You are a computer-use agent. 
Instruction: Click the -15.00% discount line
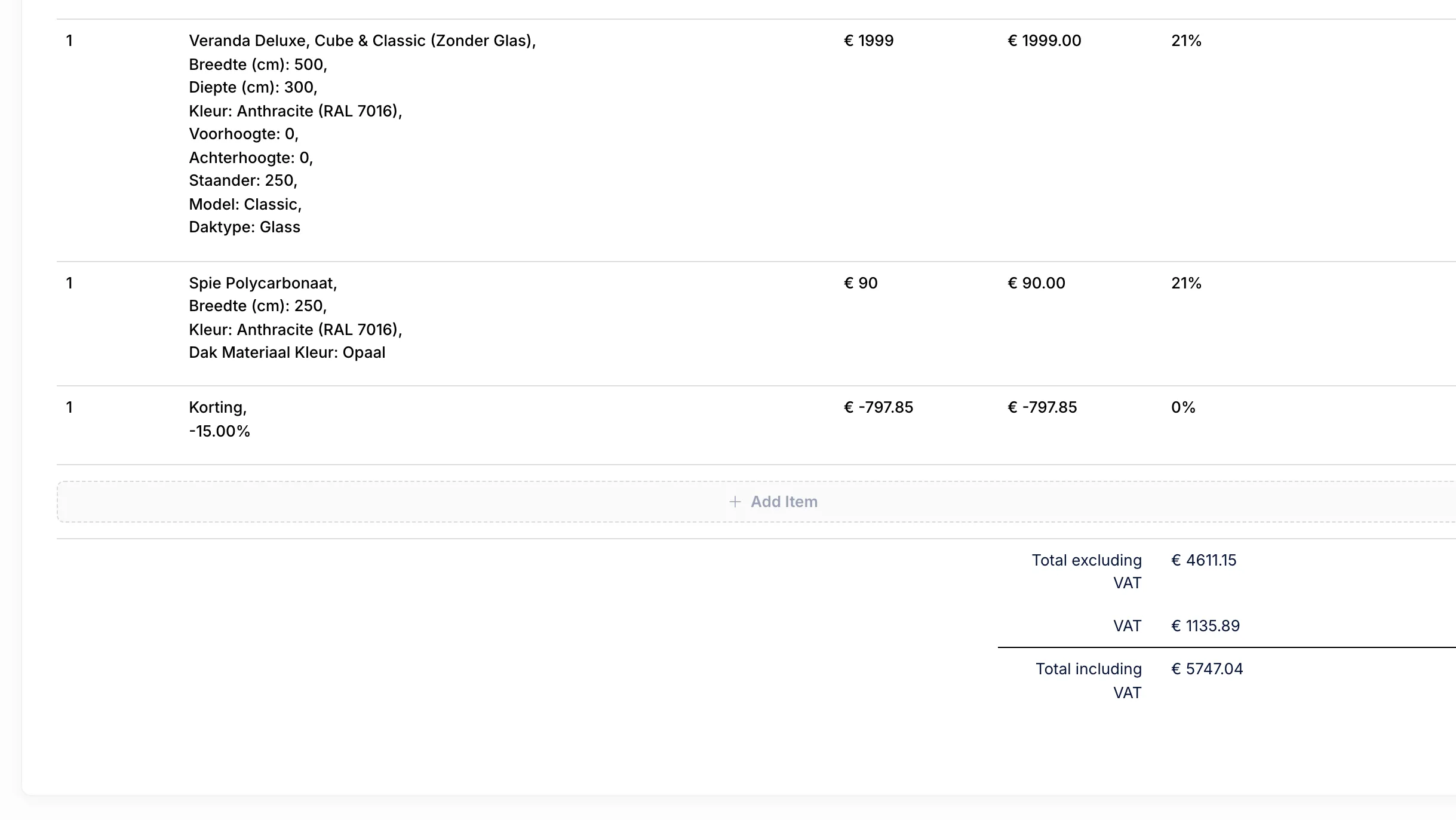pos(220,431)
